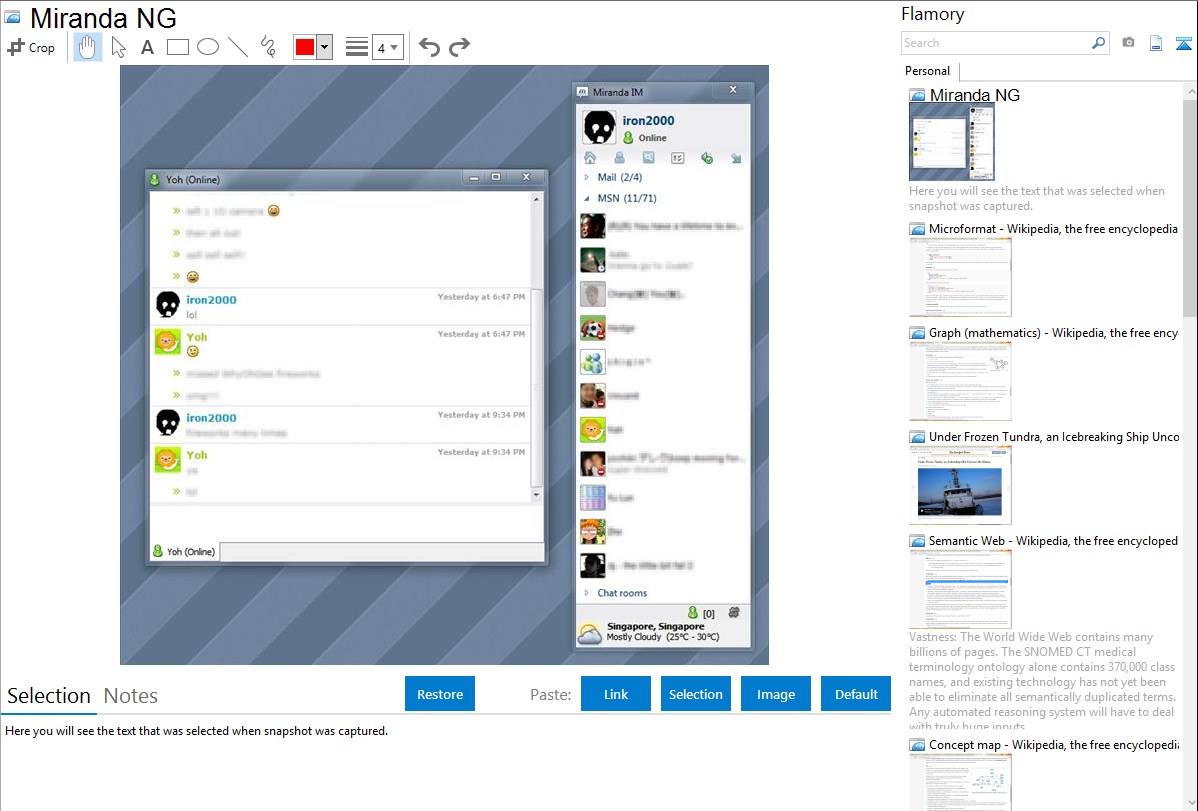Undo the last annotation

point(429,47)
